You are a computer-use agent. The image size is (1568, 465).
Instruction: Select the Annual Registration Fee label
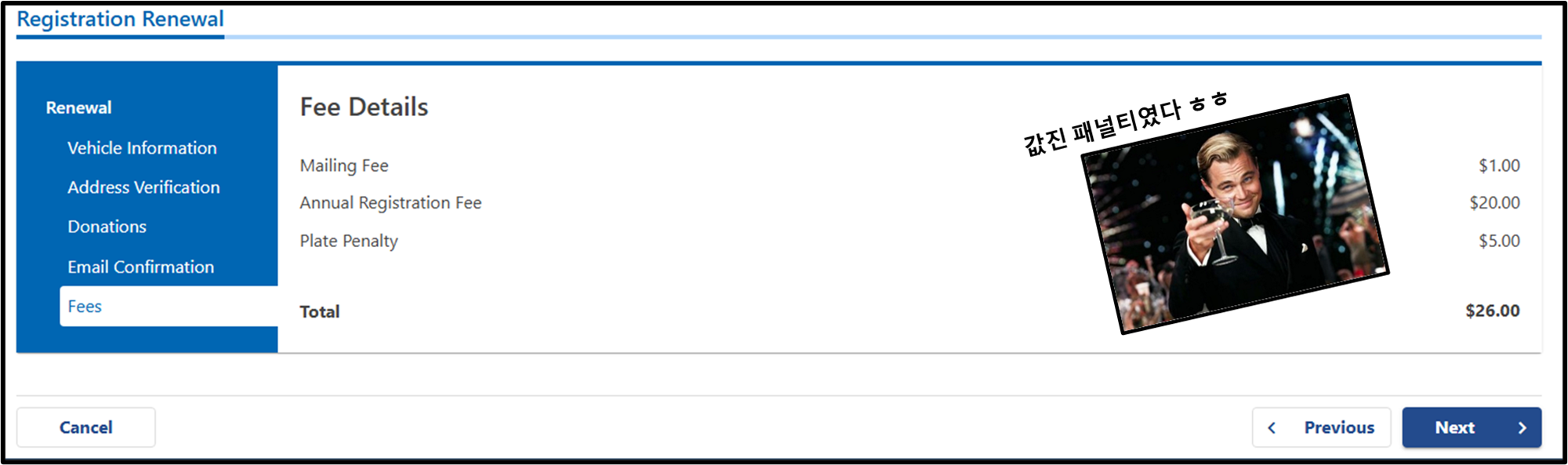(x=390, y=202)
